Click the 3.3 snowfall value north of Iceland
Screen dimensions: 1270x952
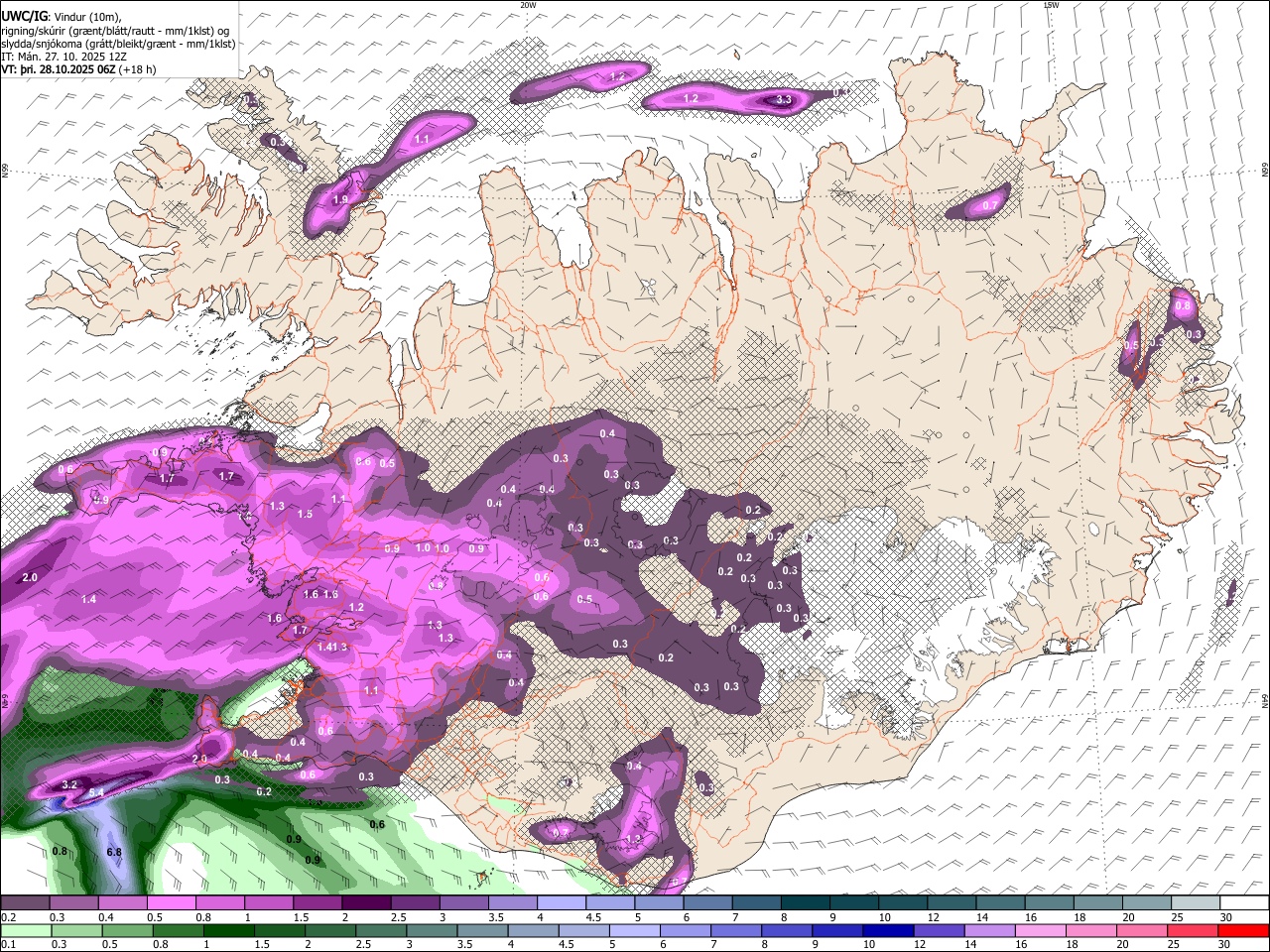(783, 99)
